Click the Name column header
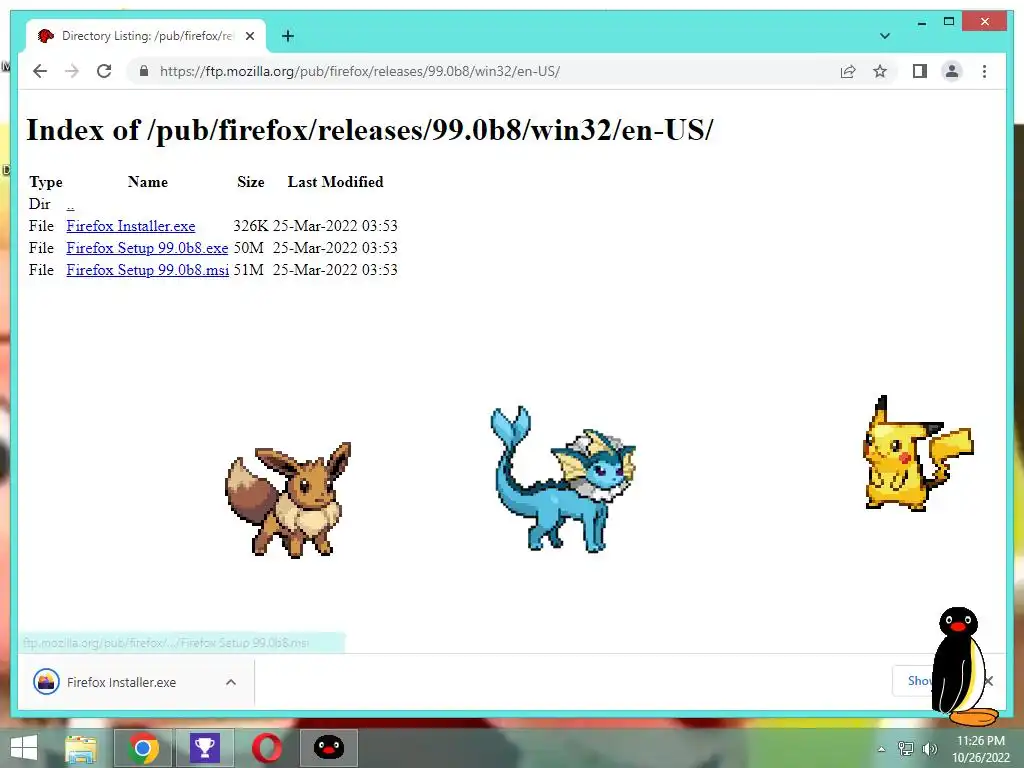 coord(148,182)
